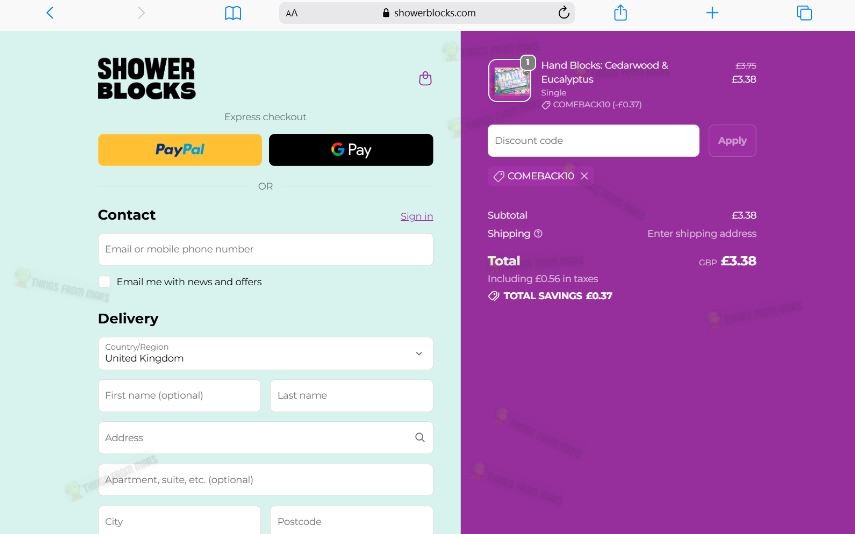Screen dimensions: 855x534
Task: Click the Last name field
Action: 352,395
